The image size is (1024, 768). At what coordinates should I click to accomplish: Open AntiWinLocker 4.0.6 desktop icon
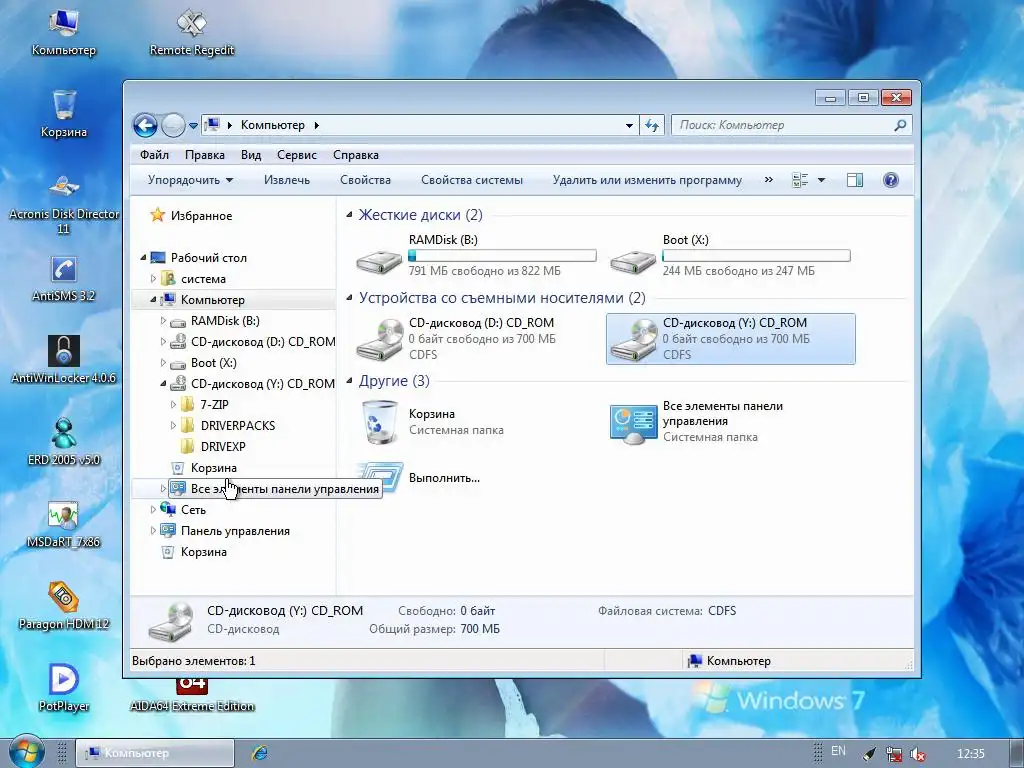(63, 360)
